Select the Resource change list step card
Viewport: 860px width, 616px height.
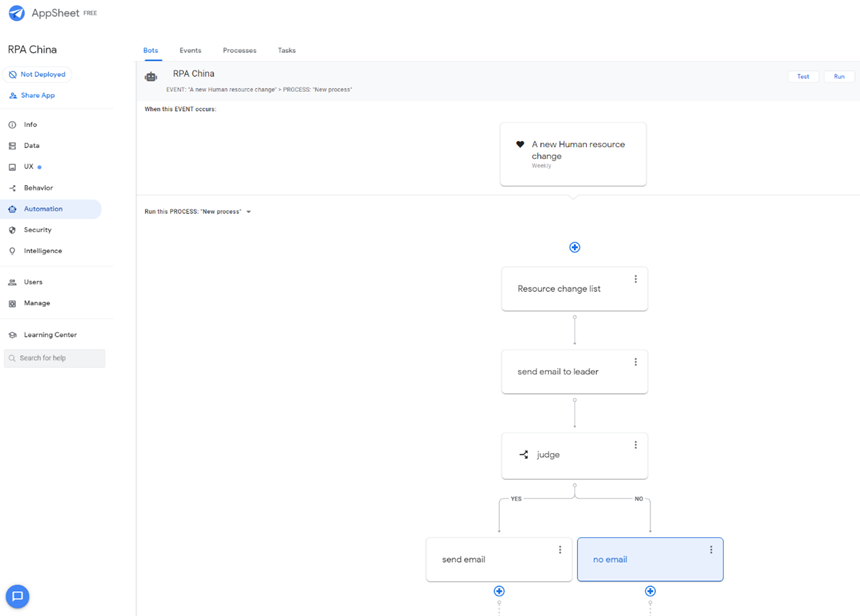(574, 289)
